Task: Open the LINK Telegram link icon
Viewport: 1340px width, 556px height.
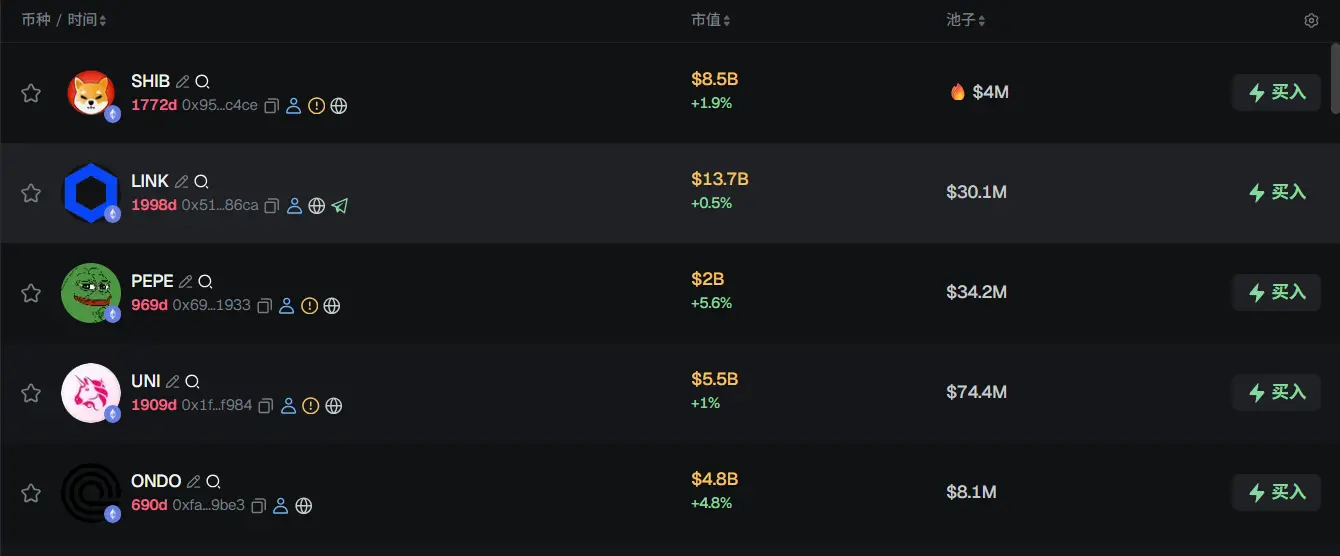Action: (340, 206)
